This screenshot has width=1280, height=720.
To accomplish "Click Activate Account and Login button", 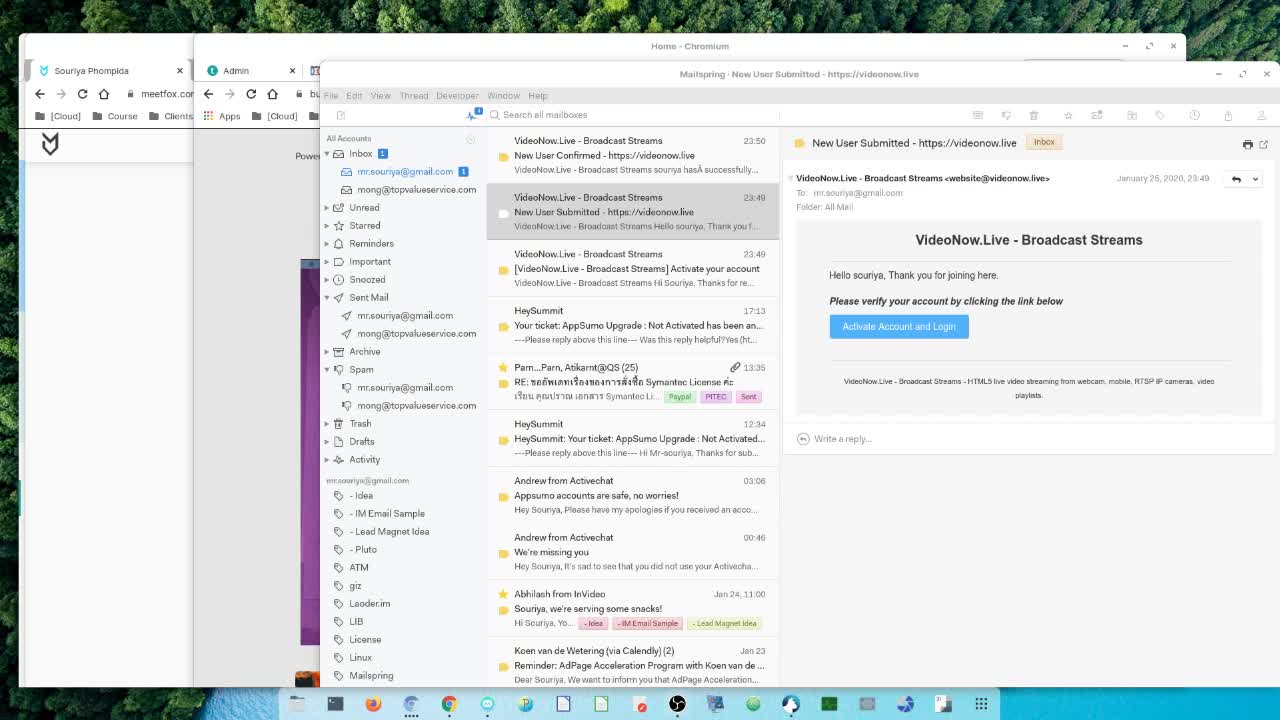I will click(x=899, y=327).
